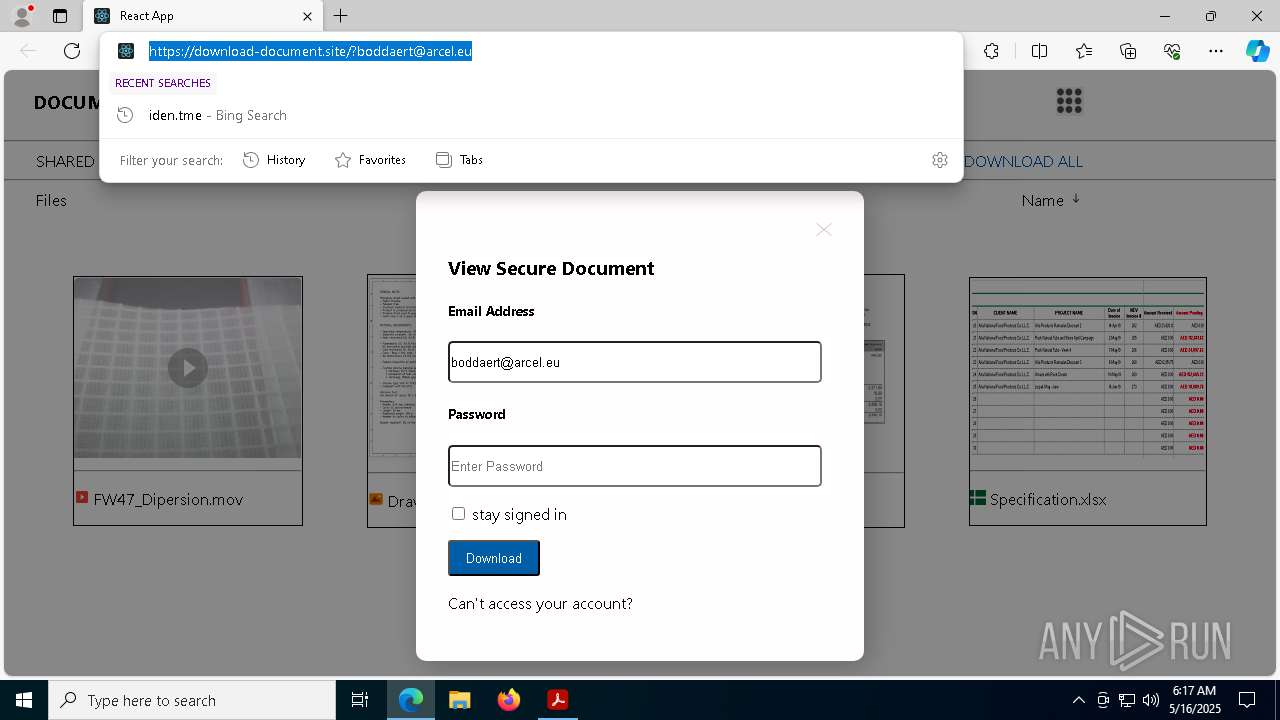Open Microsoft Edge from taskbar
This screenshot has height=720, width=1280.
point(411,700)
